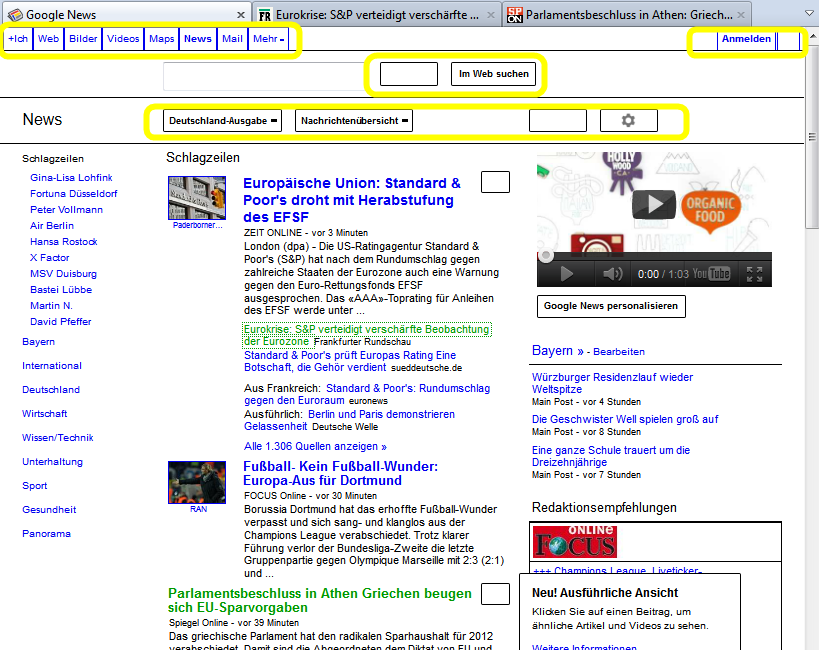Play the YouTube video center overlay
The image size is (819, 650).
653,205
